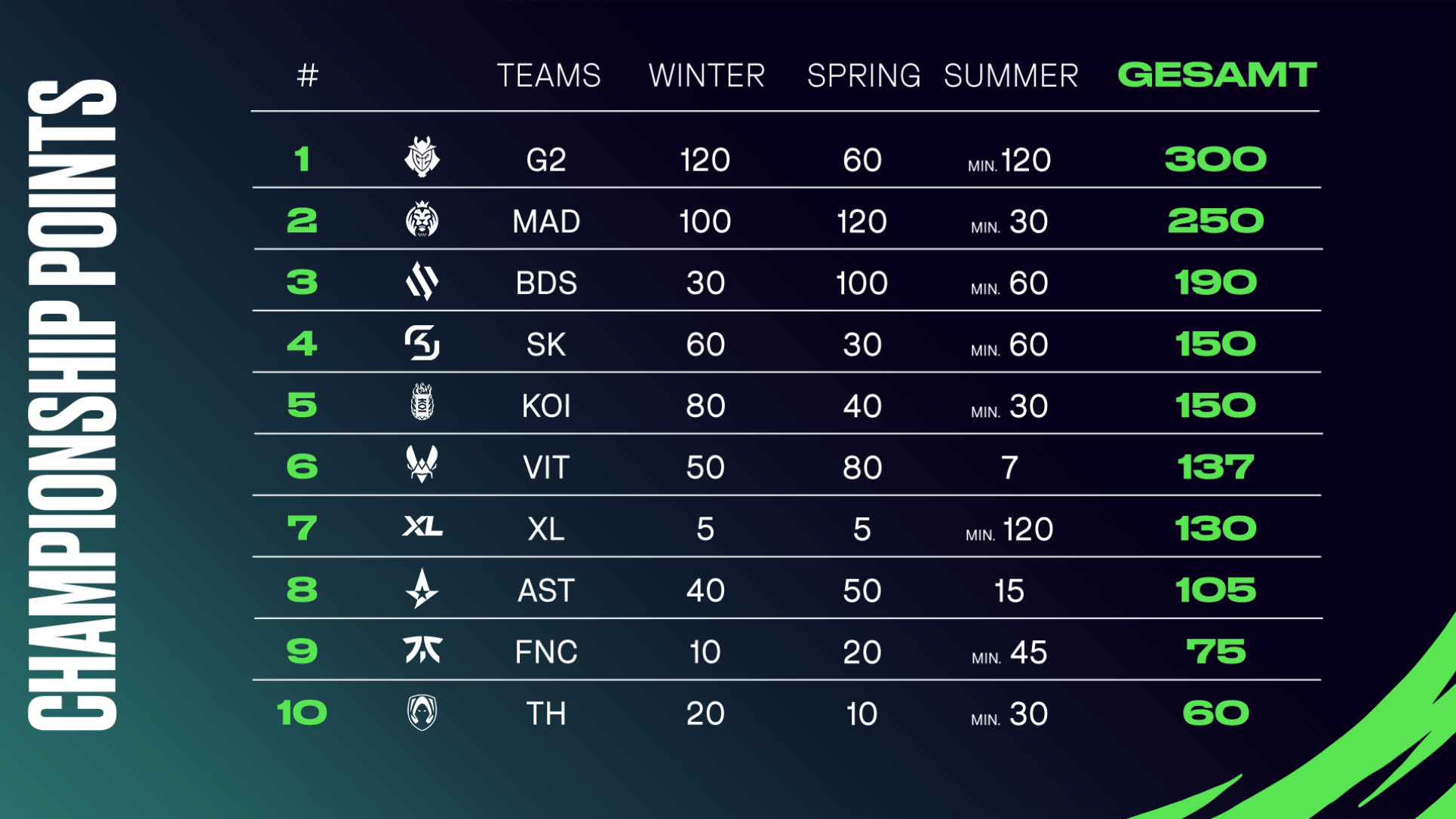Select the Astralis star logo

pos(422,588)
